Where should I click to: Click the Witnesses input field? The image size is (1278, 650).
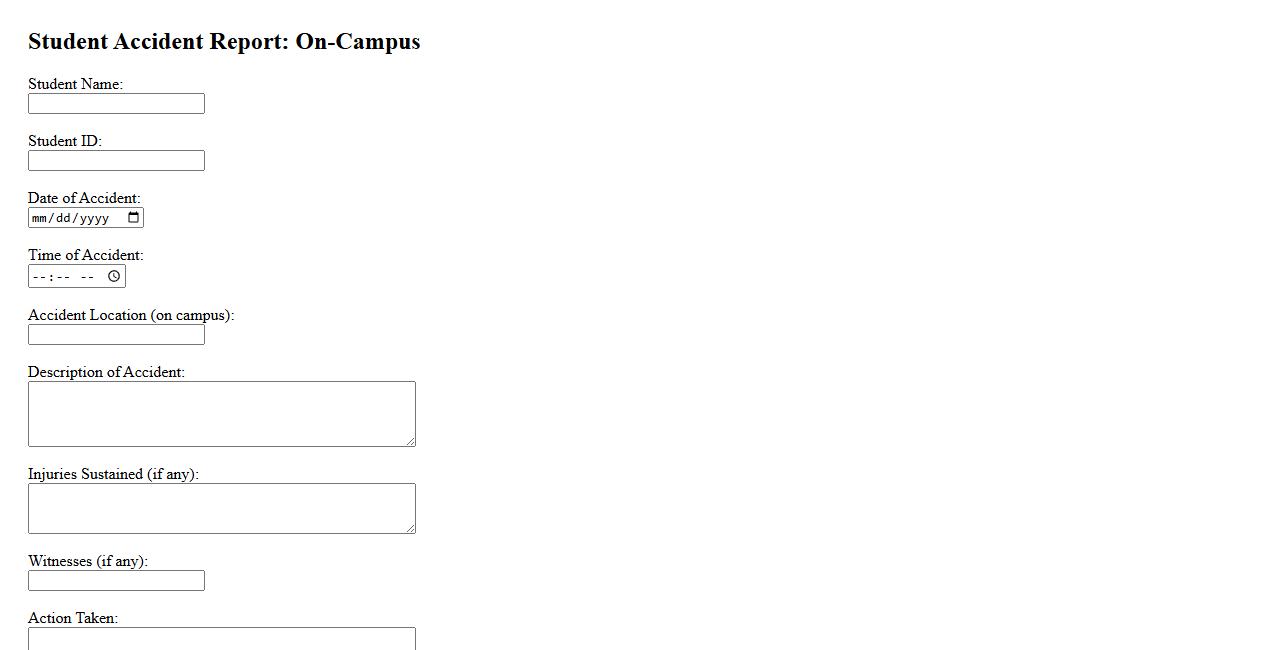[116, 581]
